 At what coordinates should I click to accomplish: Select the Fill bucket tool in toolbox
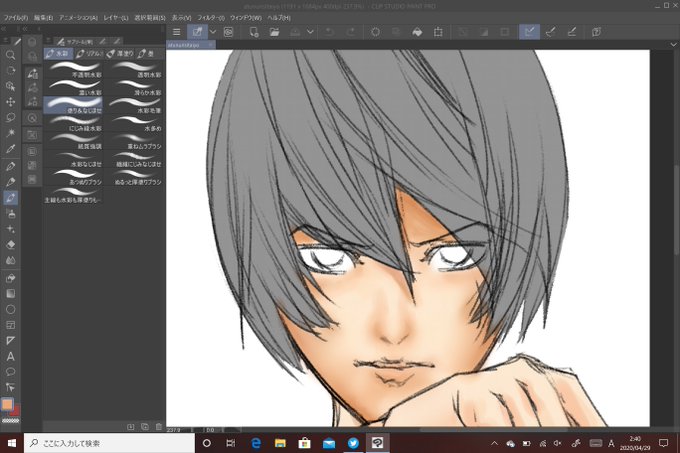click(x=10, y=278)
